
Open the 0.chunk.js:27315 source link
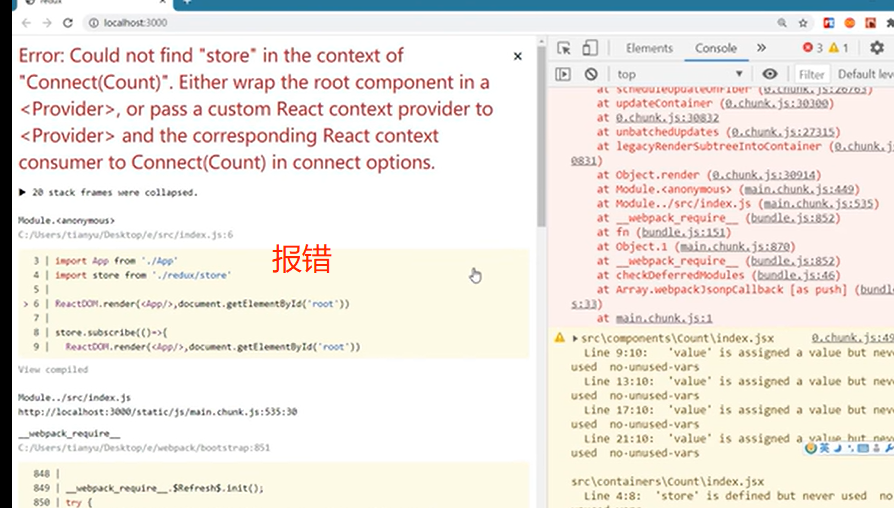(x=783, y=132)
